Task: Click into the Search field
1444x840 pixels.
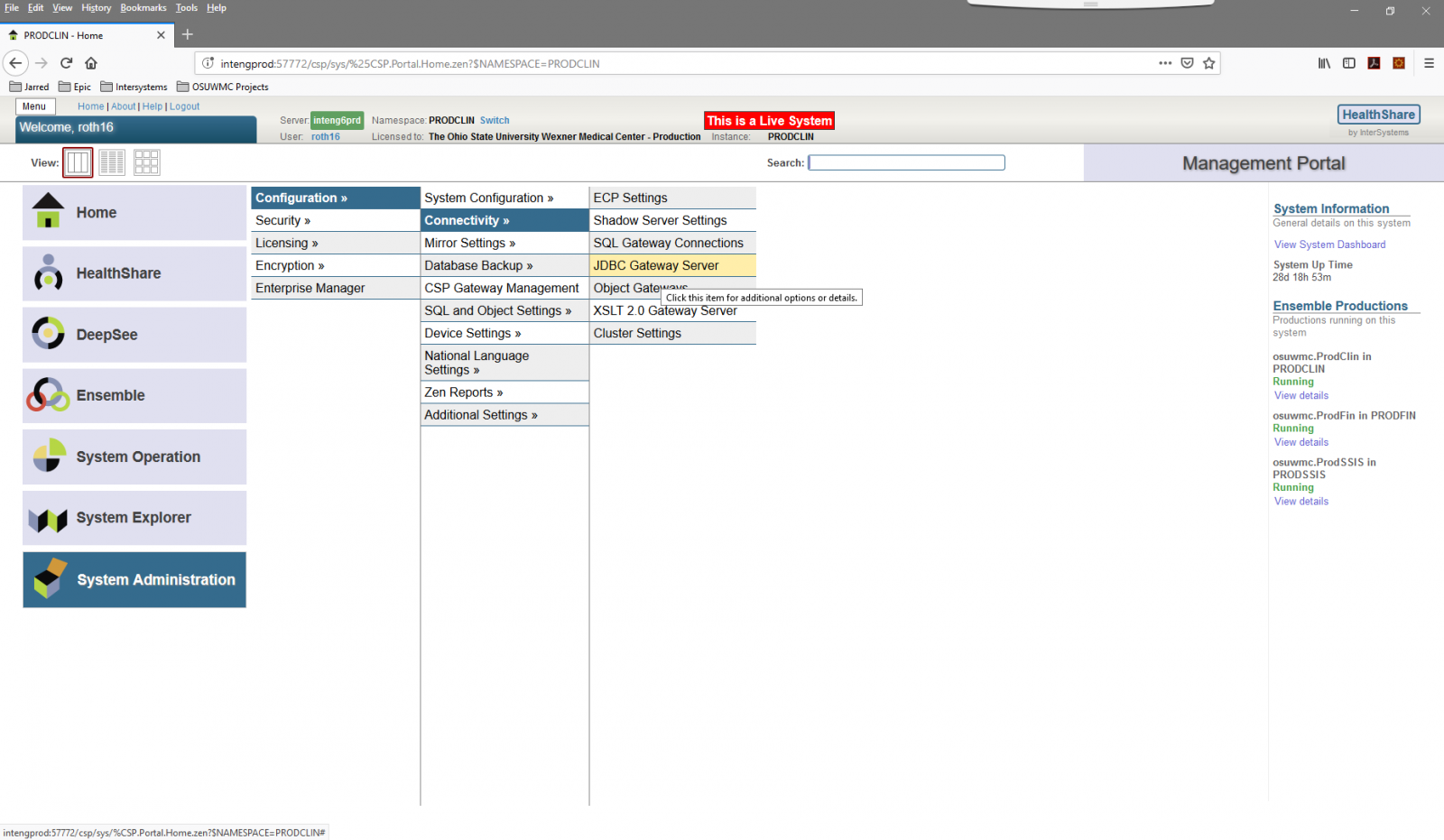Action: pyautogui.click(x=906, y=162)
